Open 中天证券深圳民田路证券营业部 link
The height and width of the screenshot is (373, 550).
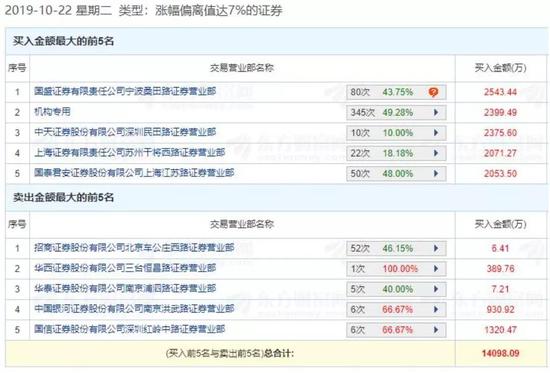pyautogui.click(x=125, y=132)
